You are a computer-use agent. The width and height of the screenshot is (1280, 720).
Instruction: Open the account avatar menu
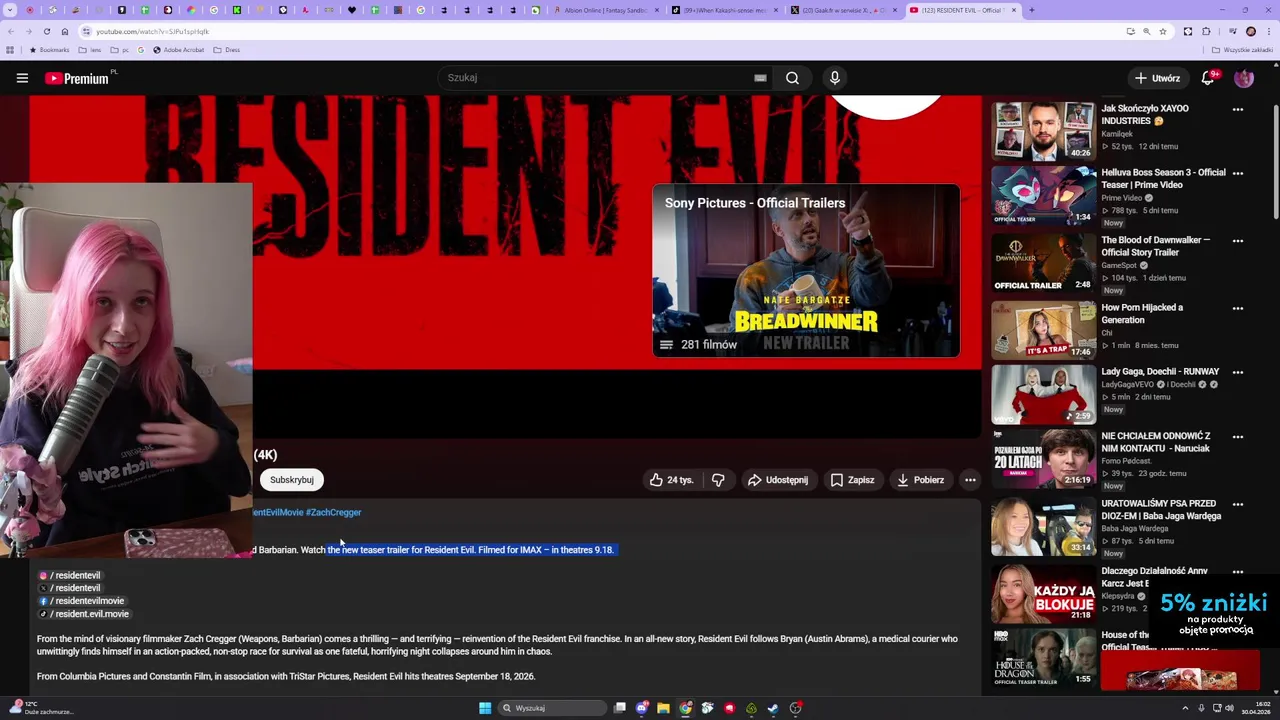[1244, 78]
